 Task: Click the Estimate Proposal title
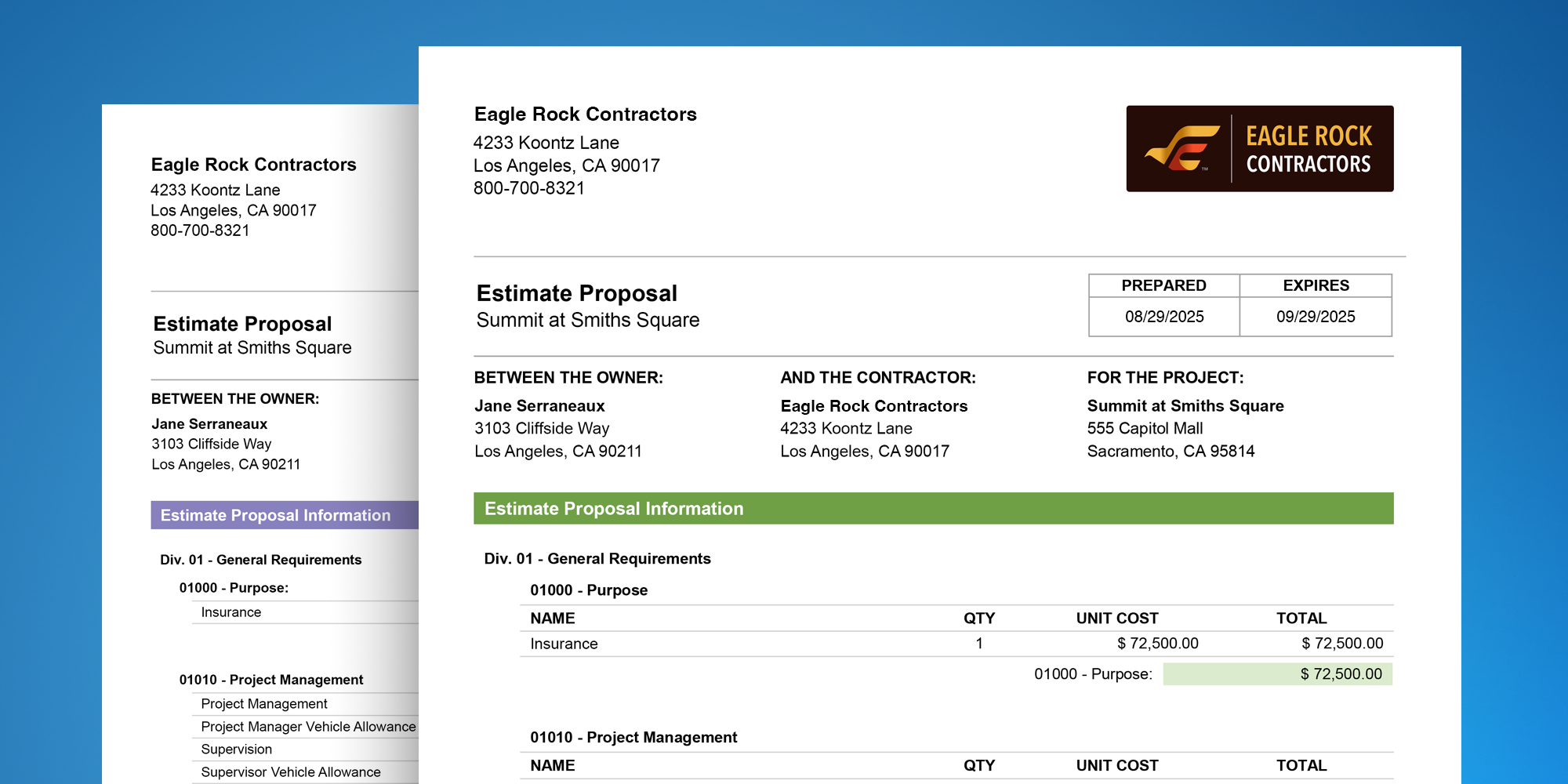575,294
